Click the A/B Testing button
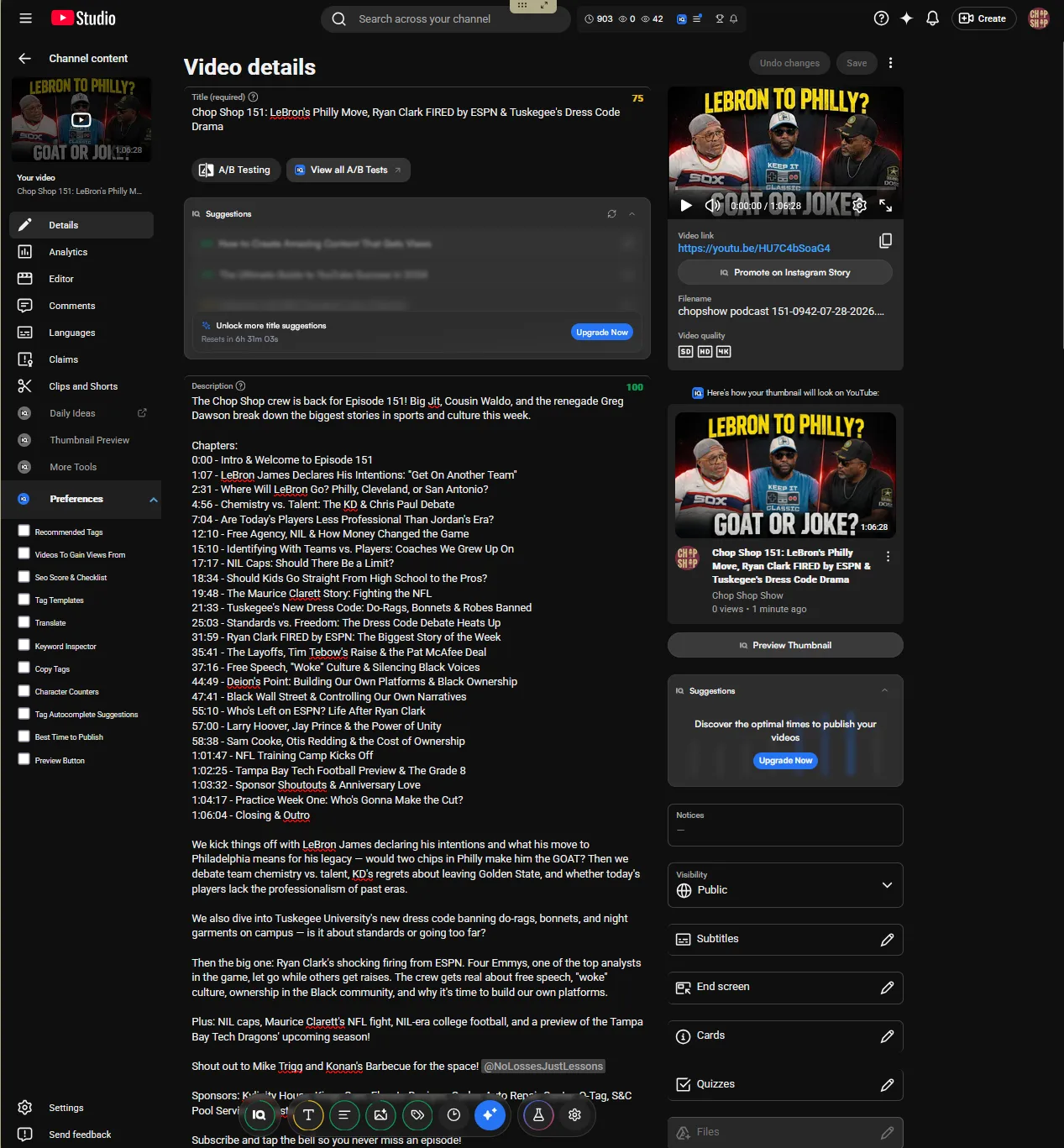Viewport: 1064px width, 1148px height. tap(235, 170)
